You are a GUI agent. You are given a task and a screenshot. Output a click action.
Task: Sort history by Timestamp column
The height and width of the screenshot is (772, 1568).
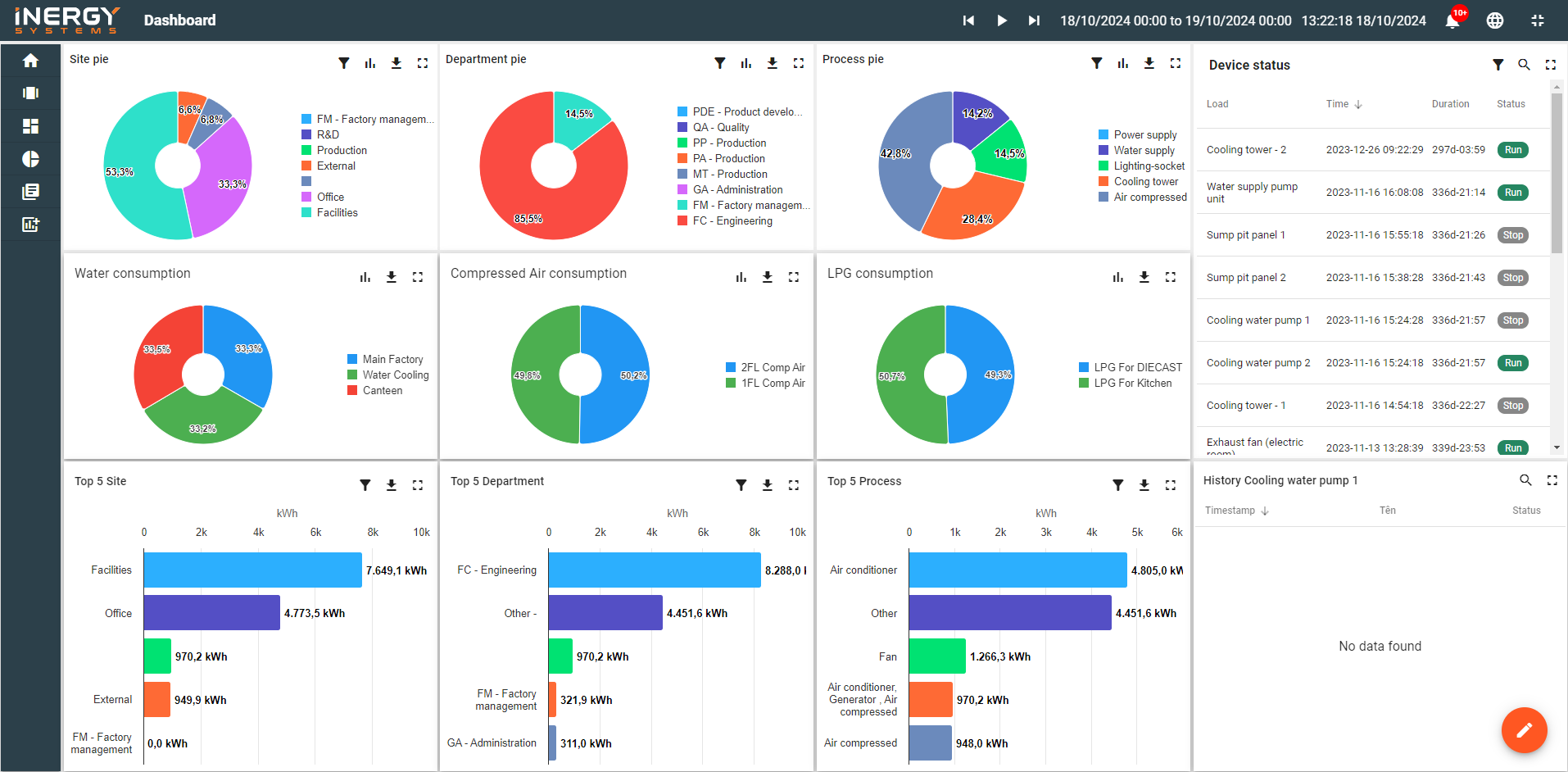(1237, 511)
